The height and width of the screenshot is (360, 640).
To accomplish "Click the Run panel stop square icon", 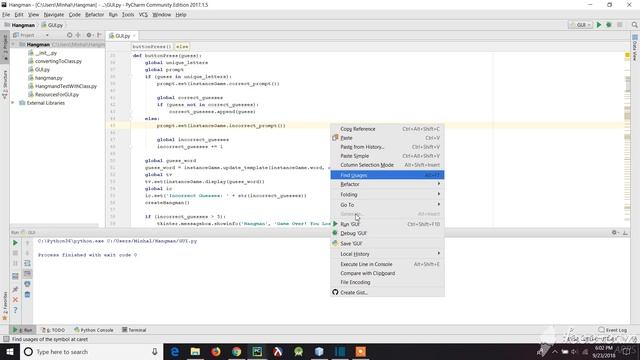I will coord(15,253).
